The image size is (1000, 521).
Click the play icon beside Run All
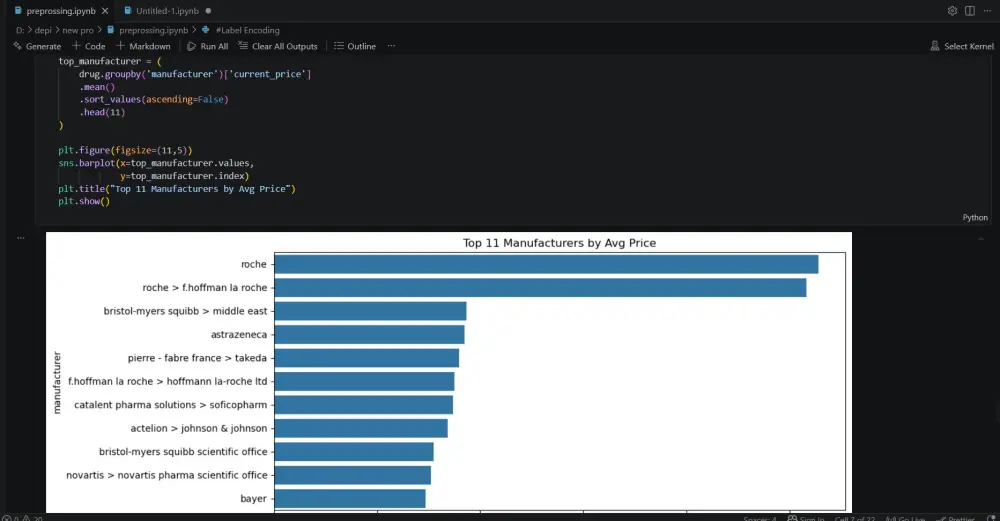click(191, 46)
